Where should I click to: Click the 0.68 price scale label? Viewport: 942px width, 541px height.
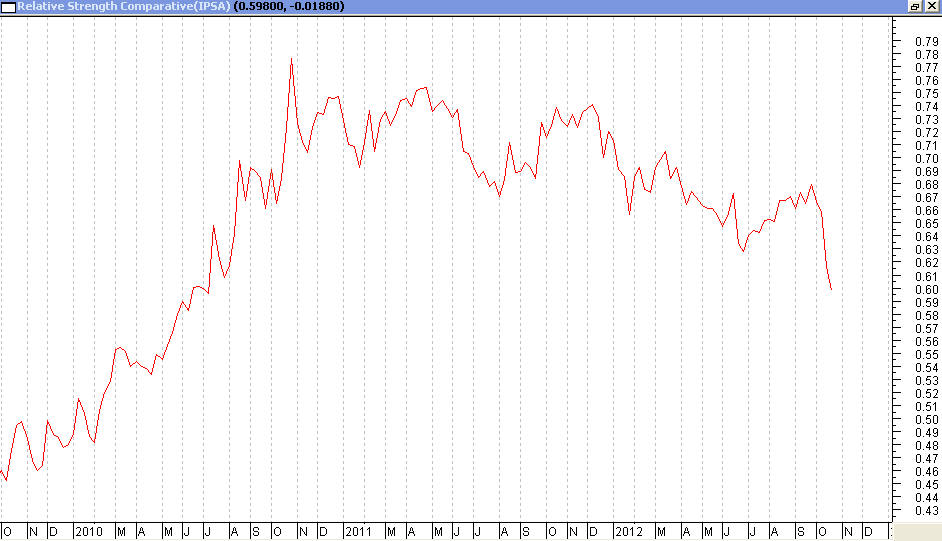[926, 185]
